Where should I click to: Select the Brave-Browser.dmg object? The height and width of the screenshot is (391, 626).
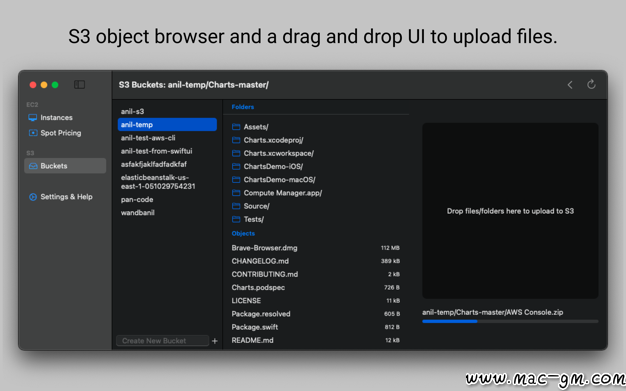click(315, 248)
